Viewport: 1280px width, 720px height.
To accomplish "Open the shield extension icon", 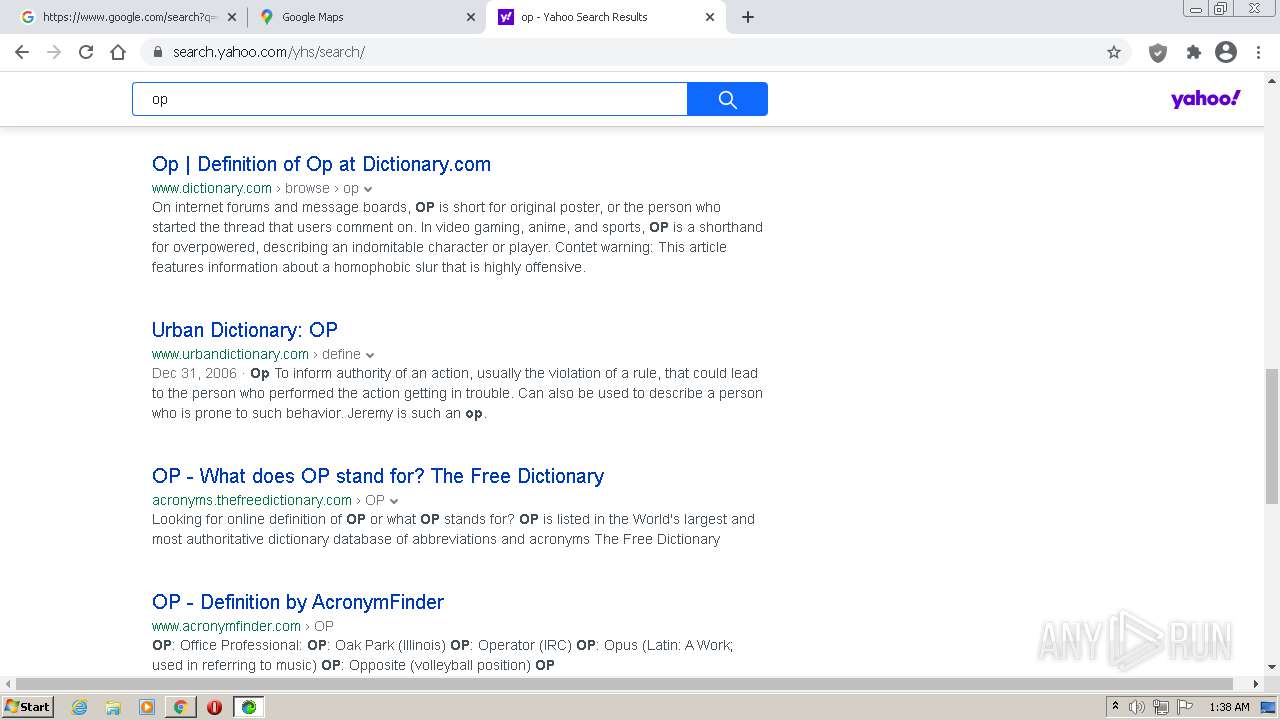I will click(1158, 52).
